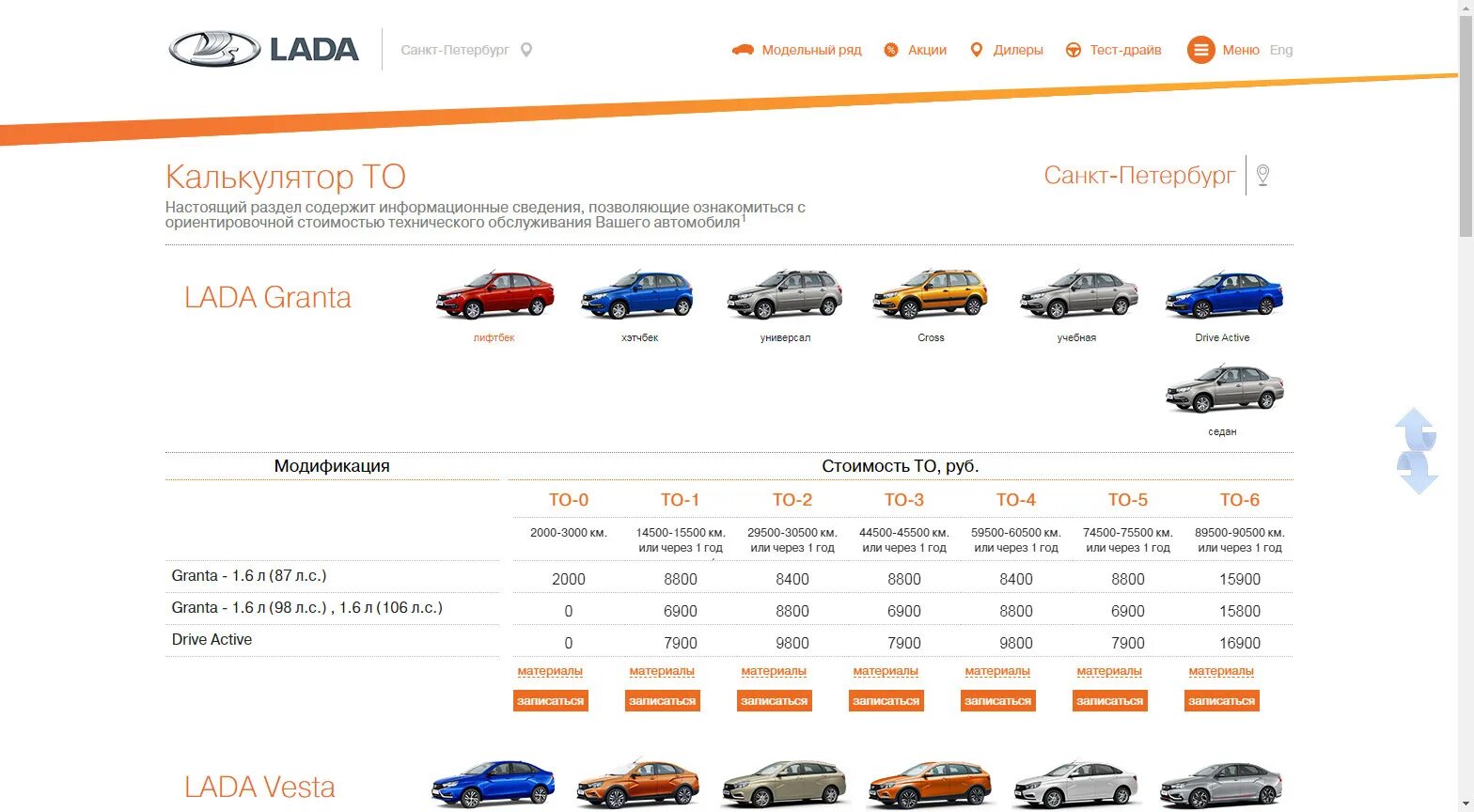Image resolution: width=1474 pixels, height=812 pixels.
Task: Open the Меню label
Action: [x=1241, y=50]
